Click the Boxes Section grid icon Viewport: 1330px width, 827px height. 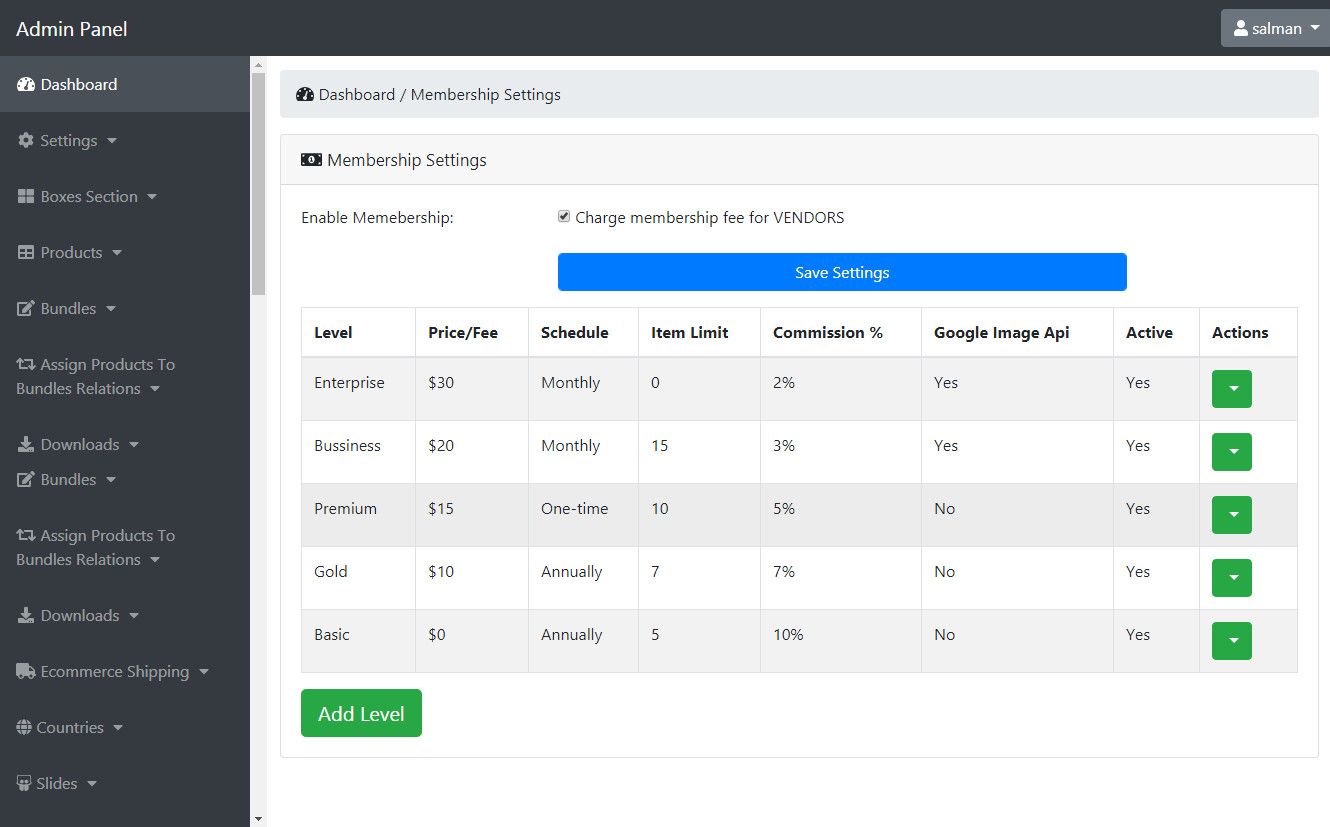(x=26, y=197)
